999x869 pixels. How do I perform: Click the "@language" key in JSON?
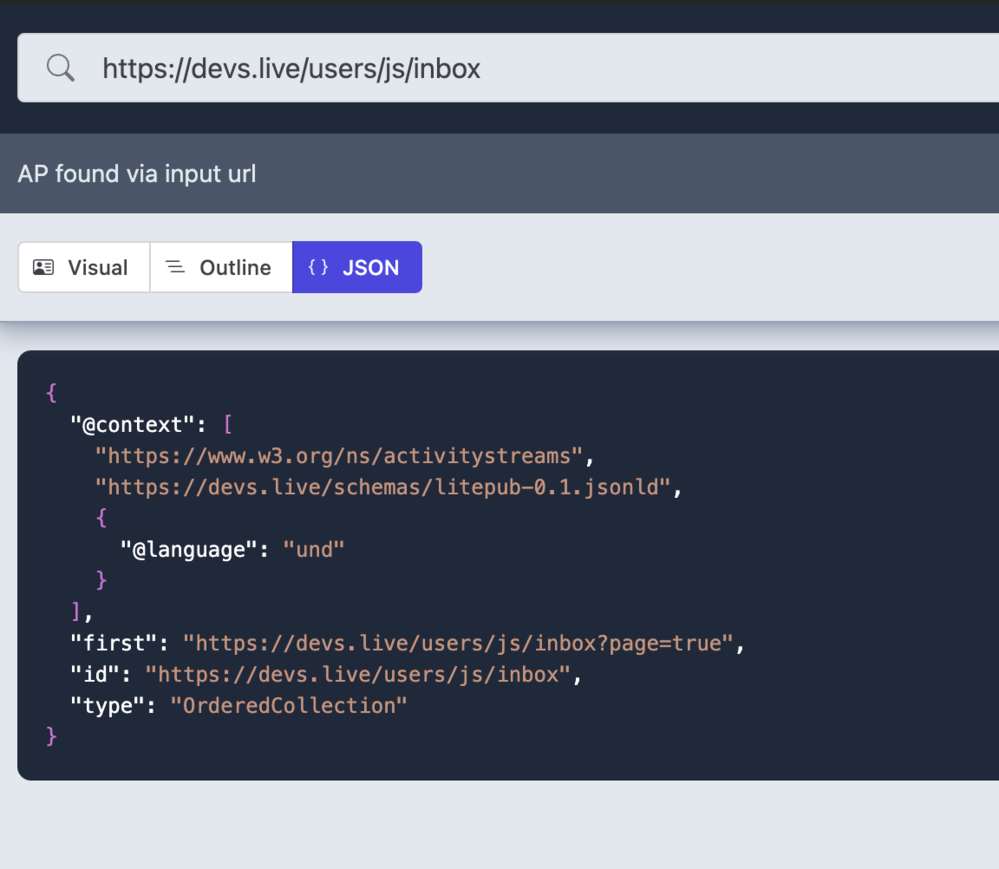[188, 549]
